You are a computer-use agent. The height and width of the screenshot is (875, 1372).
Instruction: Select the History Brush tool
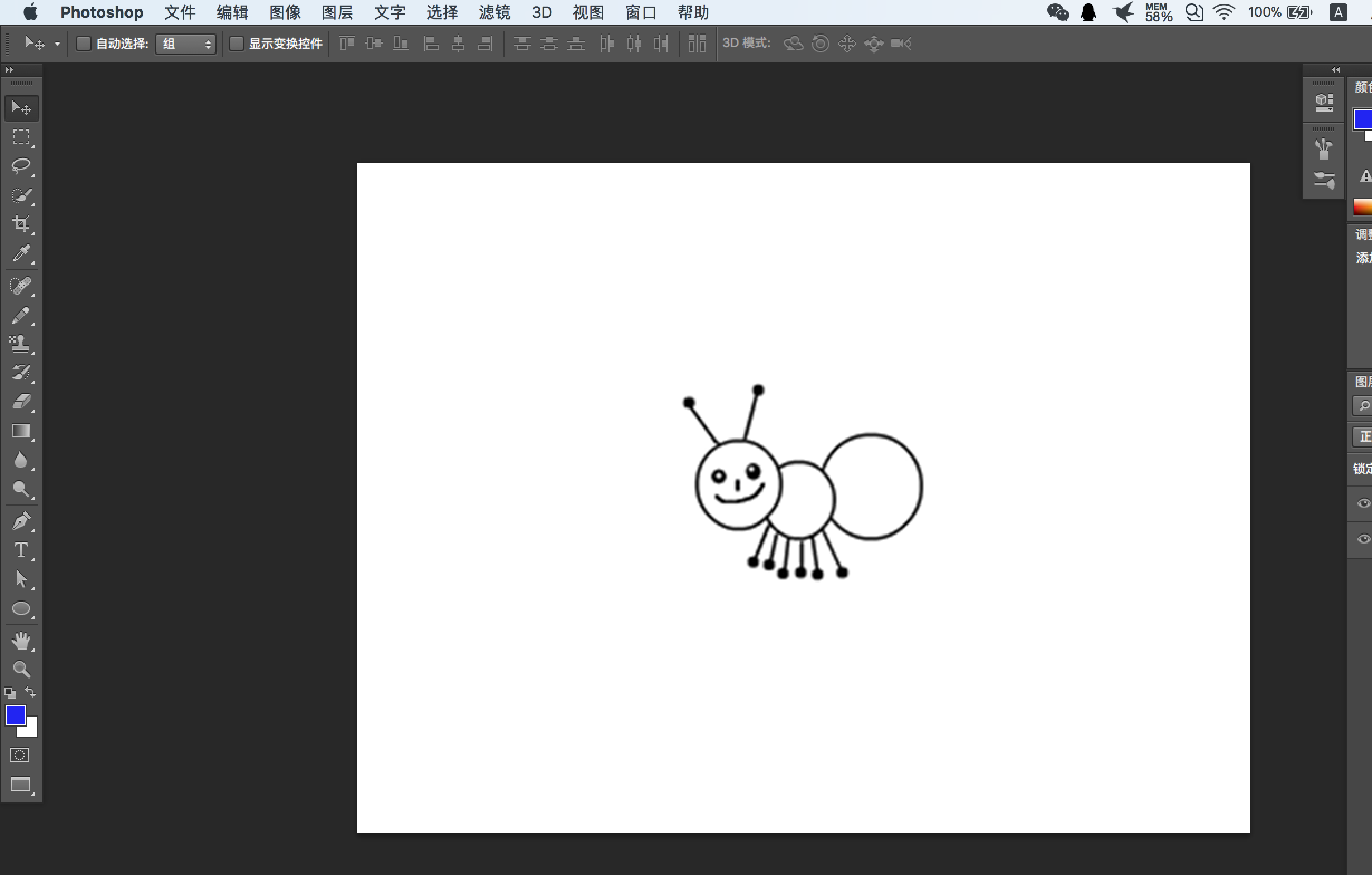click(22, 373)
